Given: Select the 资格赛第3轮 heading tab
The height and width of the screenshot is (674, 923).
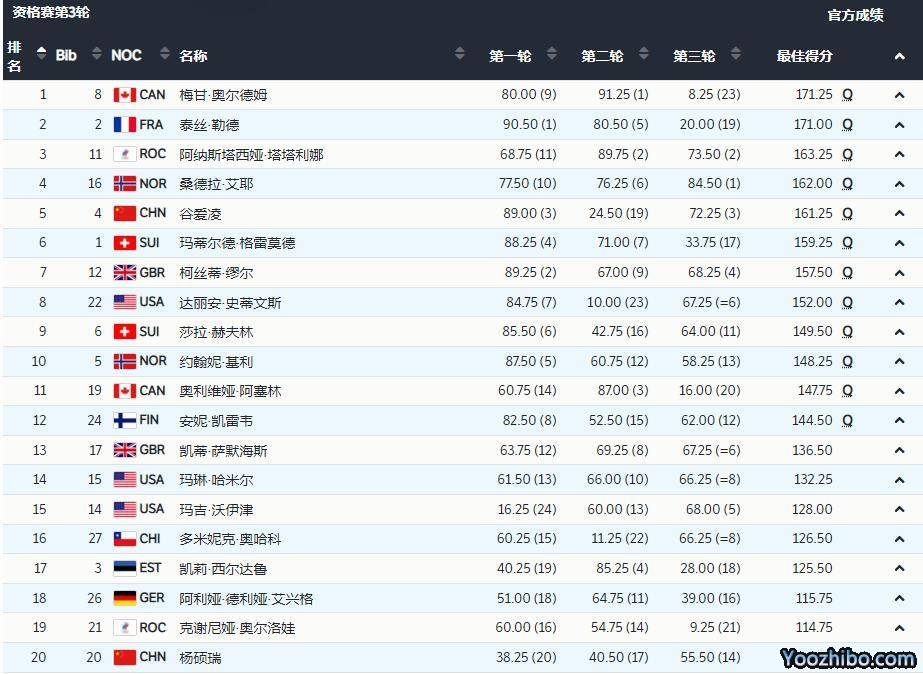Looking at the screenshot, I should (x=50, y=13).
